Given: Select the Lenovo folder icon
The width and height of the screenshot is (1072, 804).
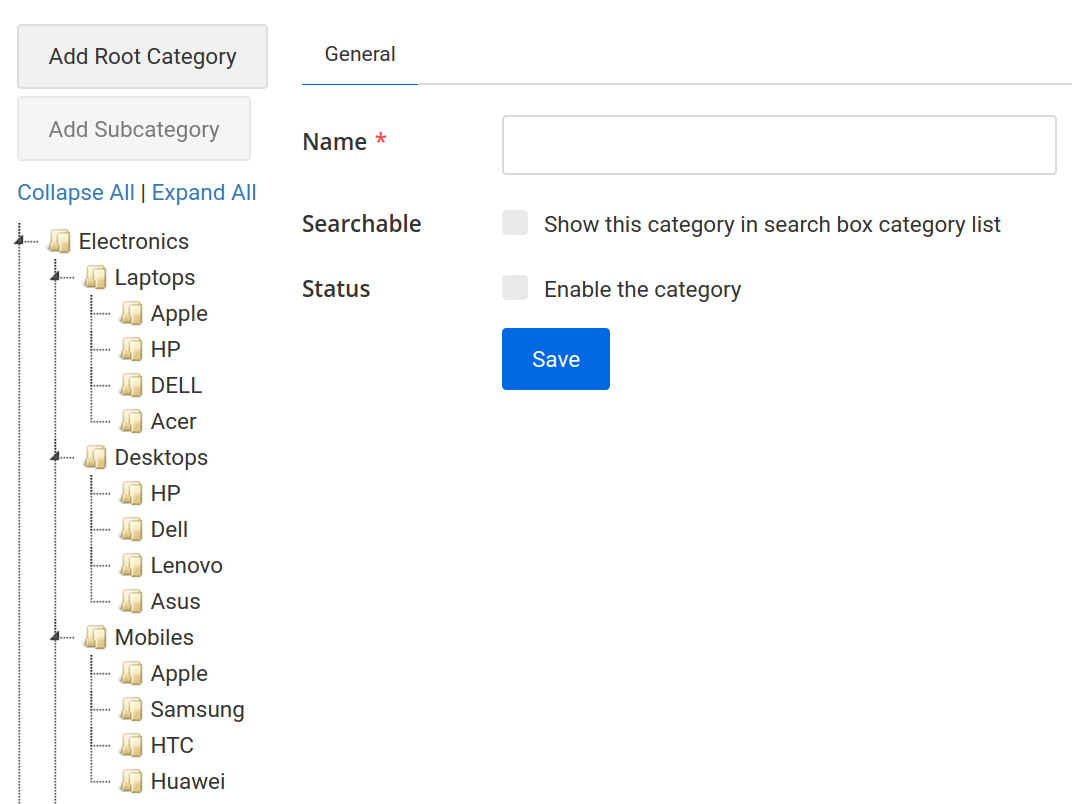Looking at the screenshot, I should tap(132, 564).
